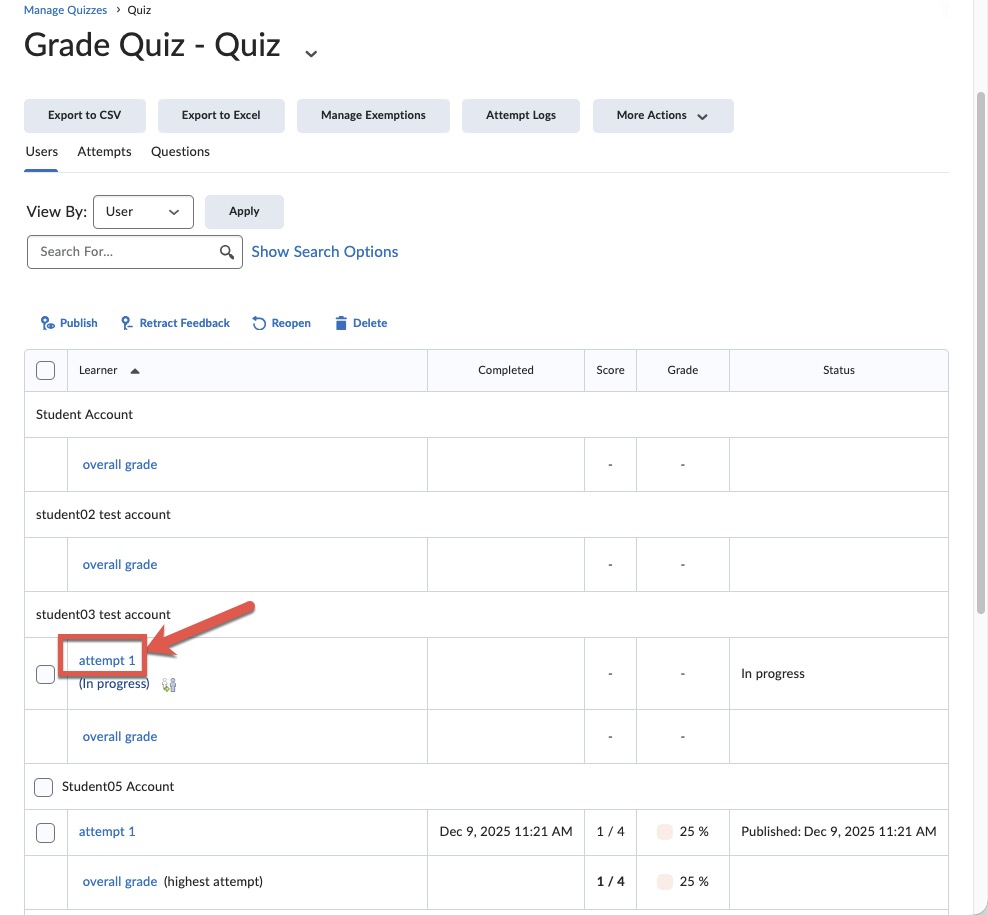Viewport: 988px width, 915px height.
Task: Click the Publish key icon
Action: [x=47, y=323]
